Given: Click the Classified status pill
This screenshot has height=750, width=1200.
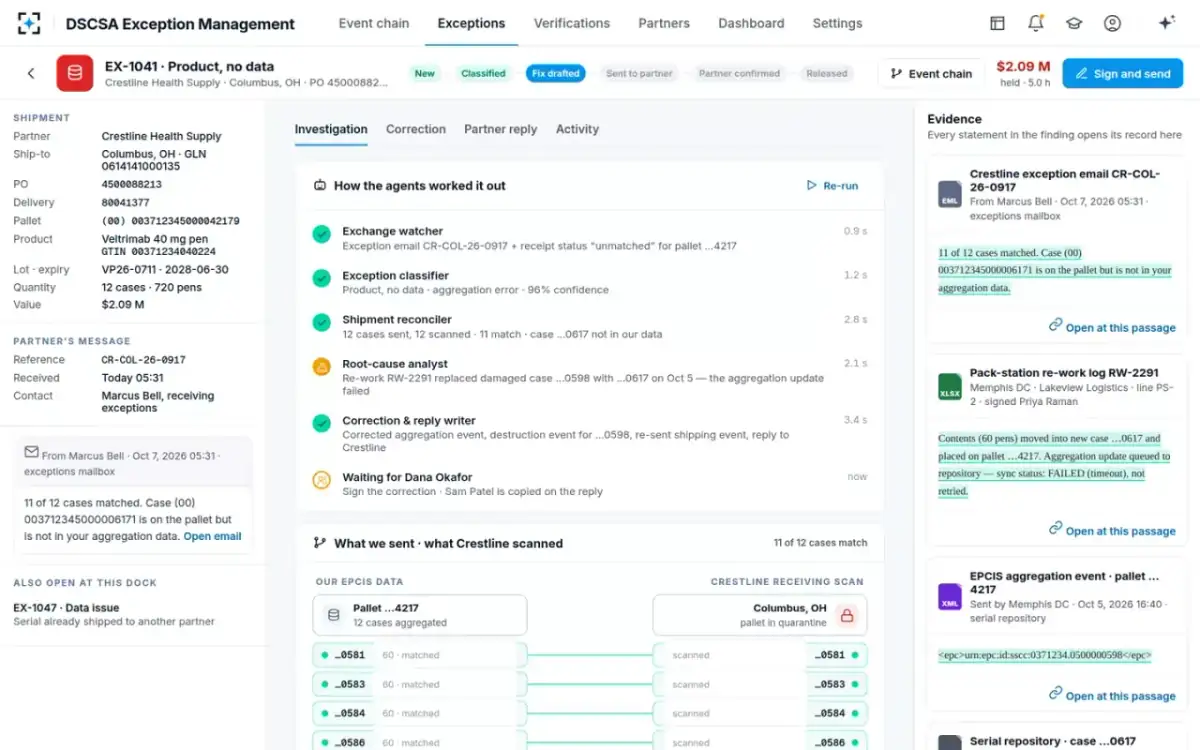Looking at the screenshot, I should [x=483, y=73].
